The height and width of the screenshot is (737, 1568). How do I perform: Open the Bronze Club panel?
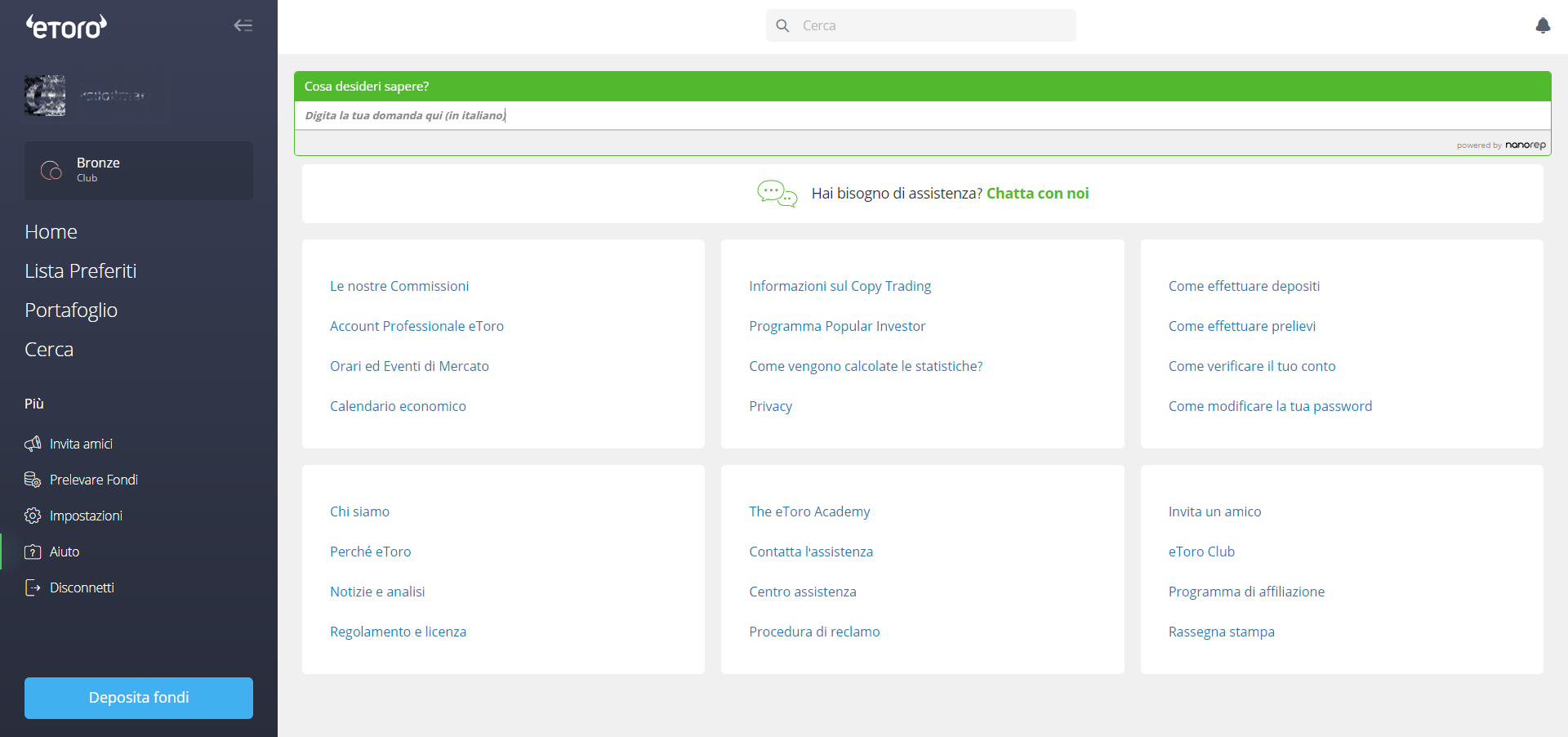point(139,170)
